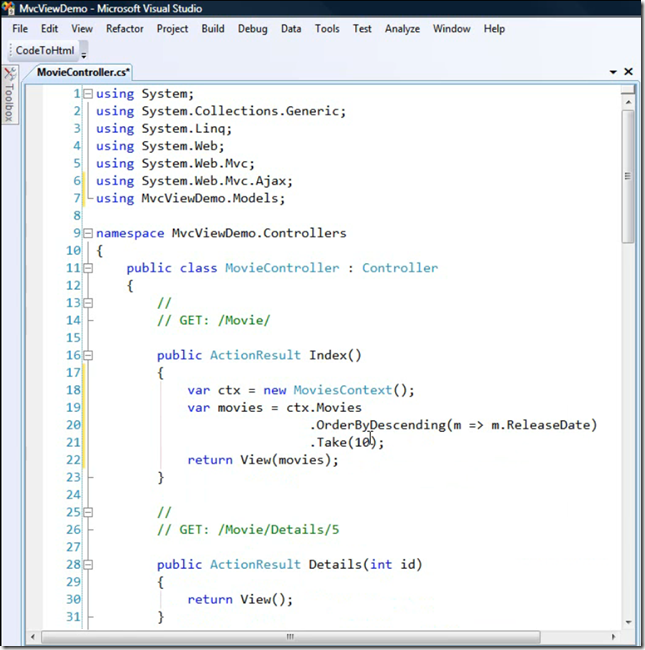
Task: Click 'ctx.Movies' on line 19
Action: [324, 407]
